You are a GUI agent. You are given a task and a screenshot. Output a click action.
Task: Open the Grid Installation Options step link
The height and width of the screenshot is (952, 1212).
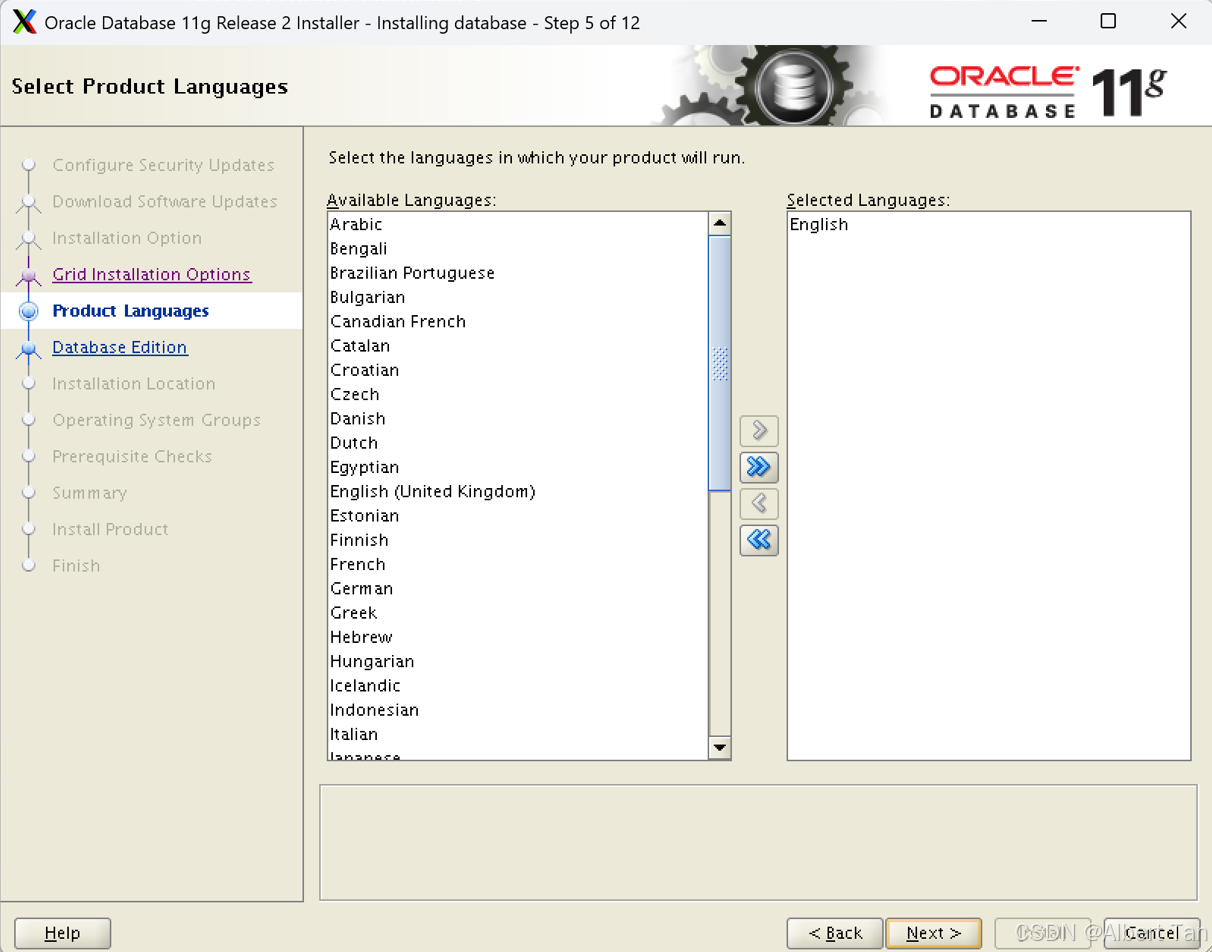point(151,274)
